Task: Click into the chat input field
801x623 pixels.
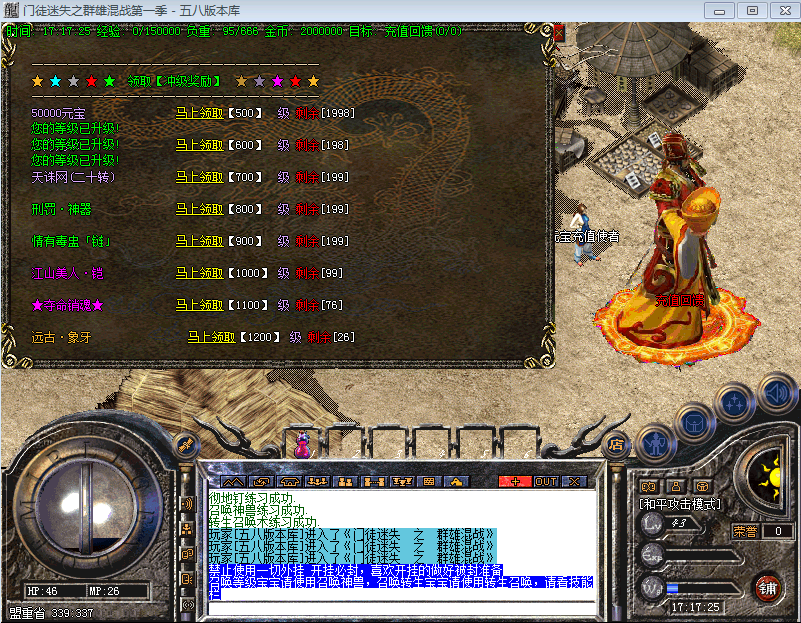Action: point(402,608)
